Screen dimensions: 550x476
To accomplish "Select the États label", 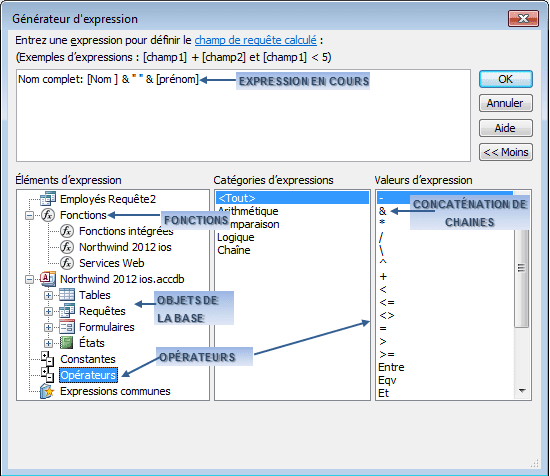I will (x=92, y=343).
